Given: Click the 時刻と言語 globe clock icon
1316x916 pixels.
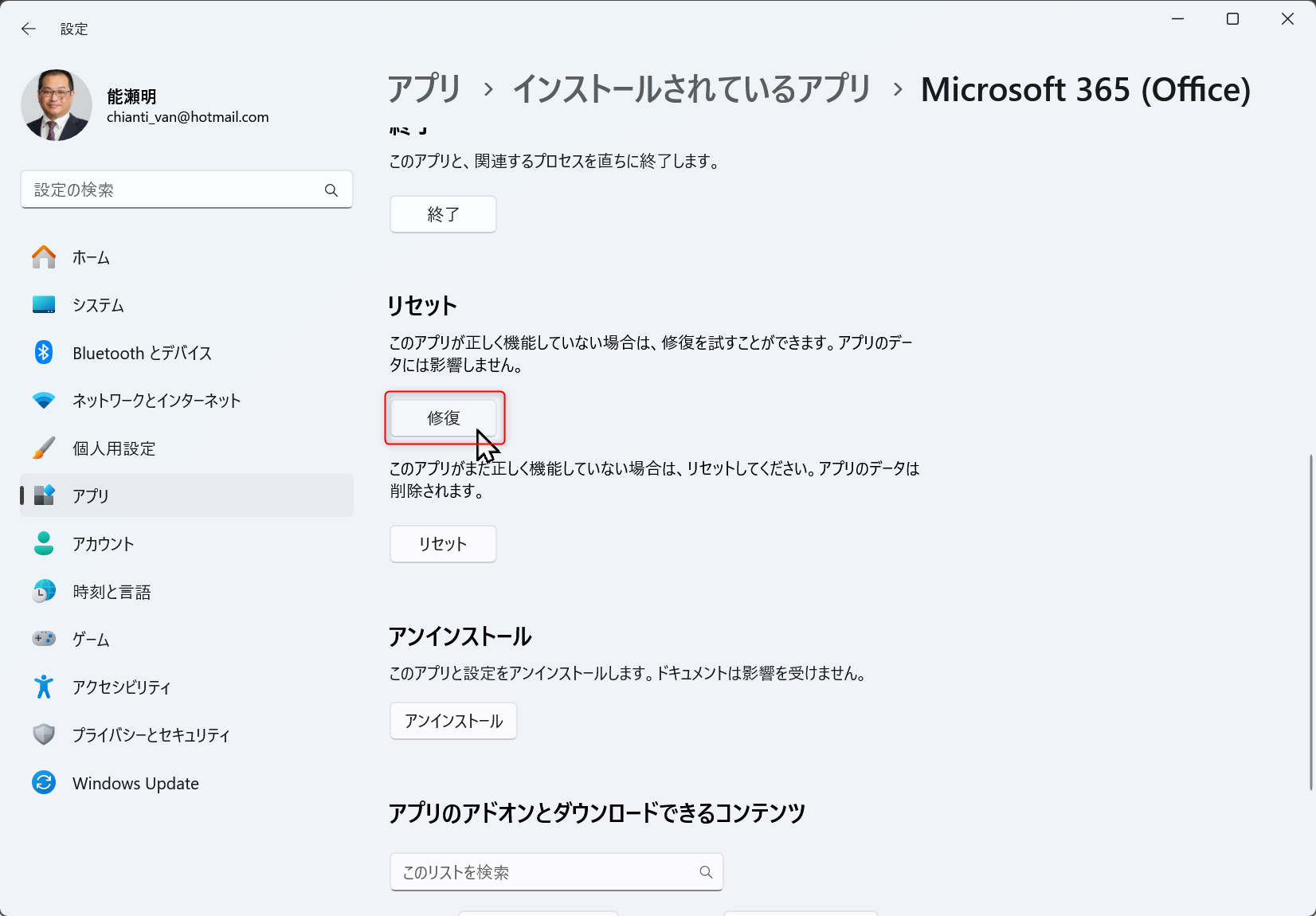Looking at the screenshot, I should click(44, 591).
